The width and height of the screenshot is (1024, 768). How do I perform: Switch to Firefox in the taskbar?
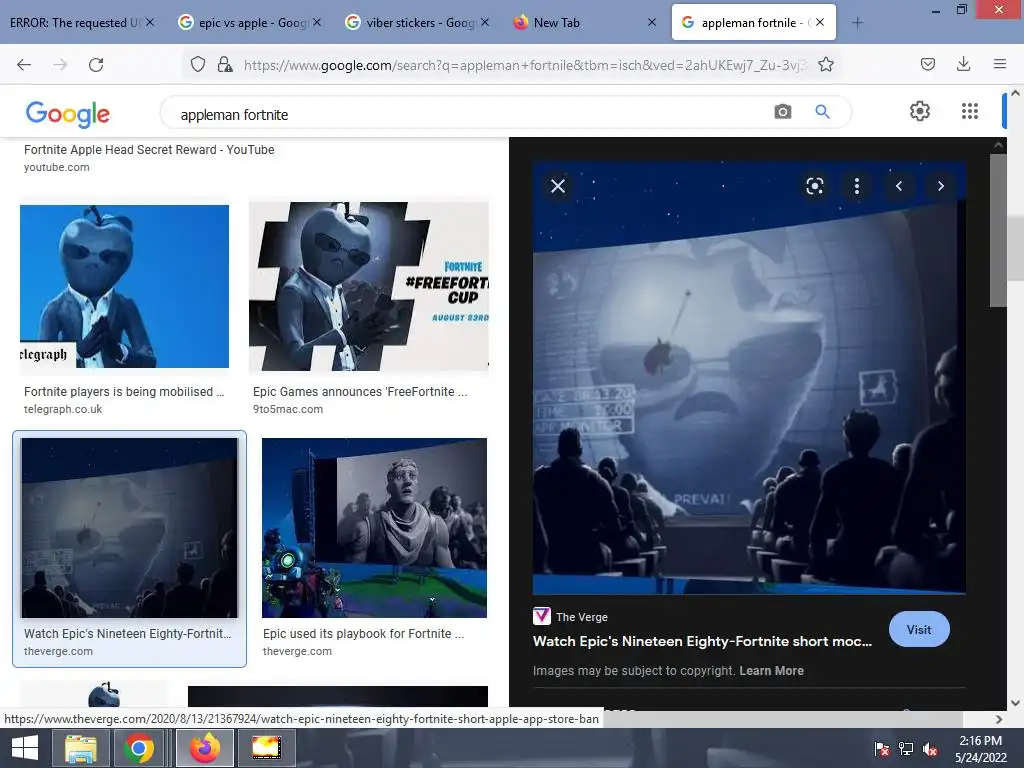point(205,748)
